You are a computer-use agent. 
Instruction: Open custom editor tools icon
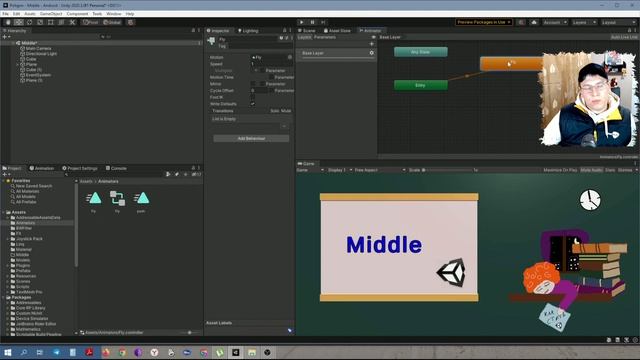[72, 22]
